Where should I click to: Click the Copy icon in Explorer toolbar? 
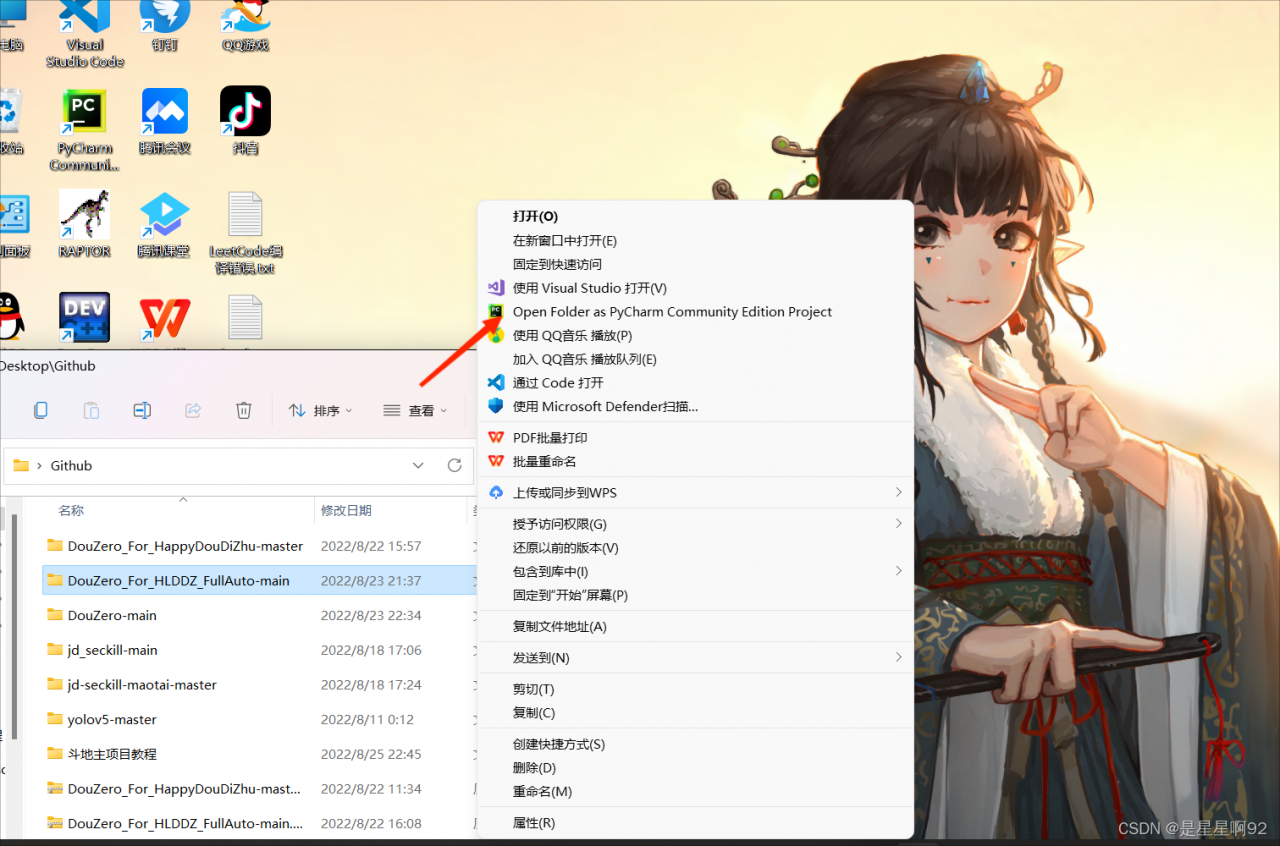[41, 410]
